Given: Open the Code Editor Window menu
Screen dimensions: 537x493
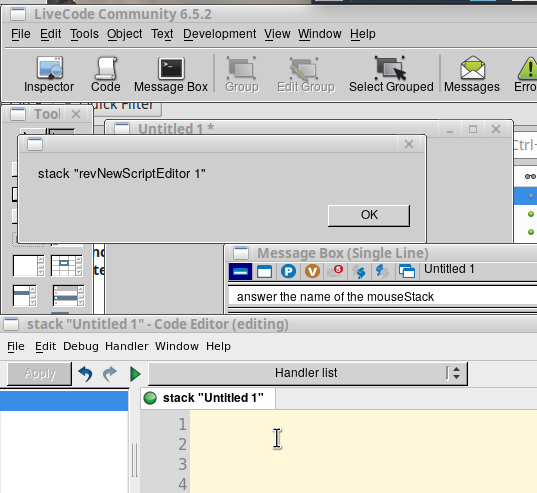Looking at the screenshot, I should tap(177, 346).
